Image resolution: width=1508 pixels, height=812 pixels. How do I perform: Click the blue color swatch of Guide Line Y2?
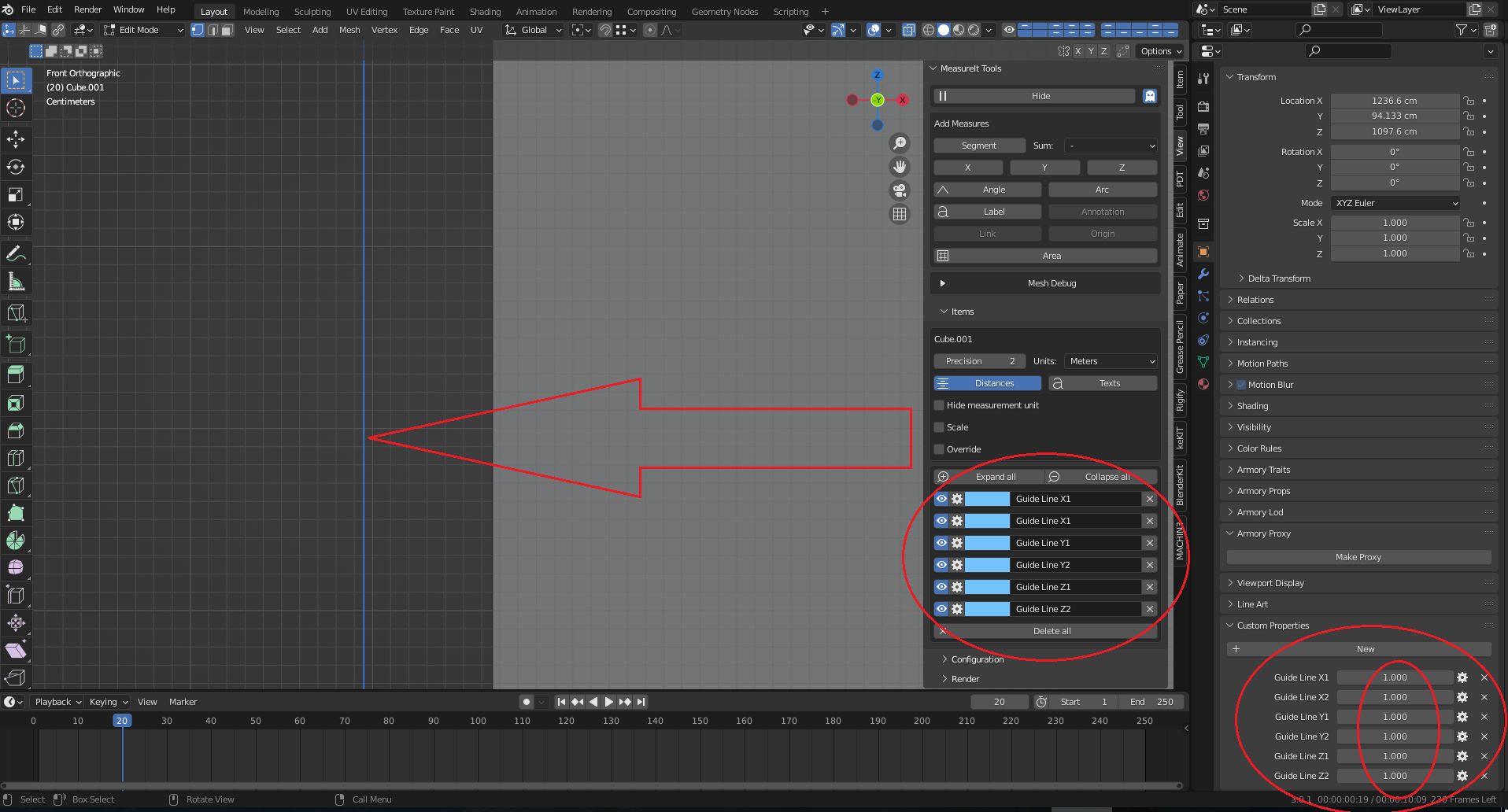click(x=987, y=565)
